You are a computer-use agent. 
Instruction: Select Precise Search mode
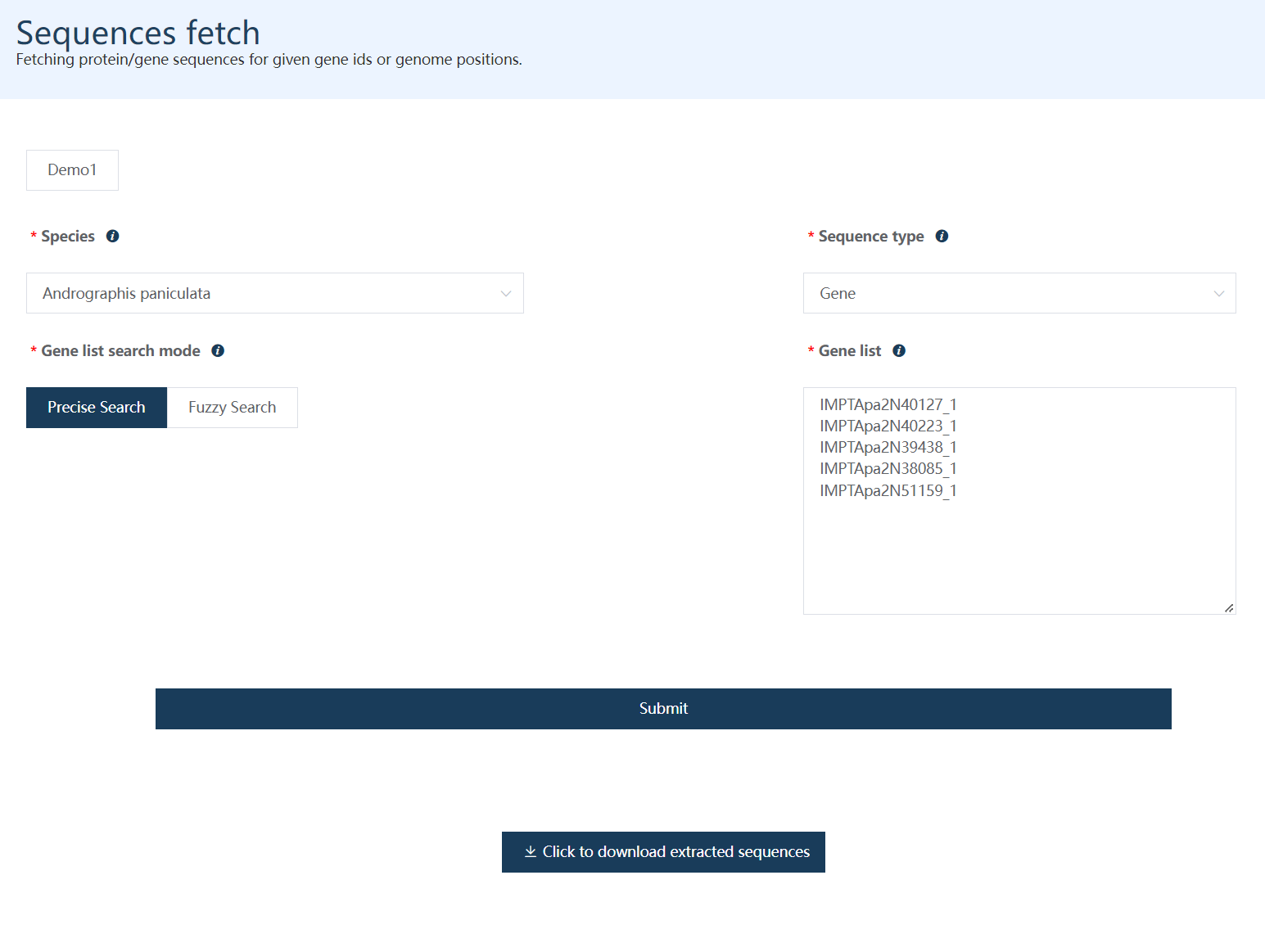[97, 408]
